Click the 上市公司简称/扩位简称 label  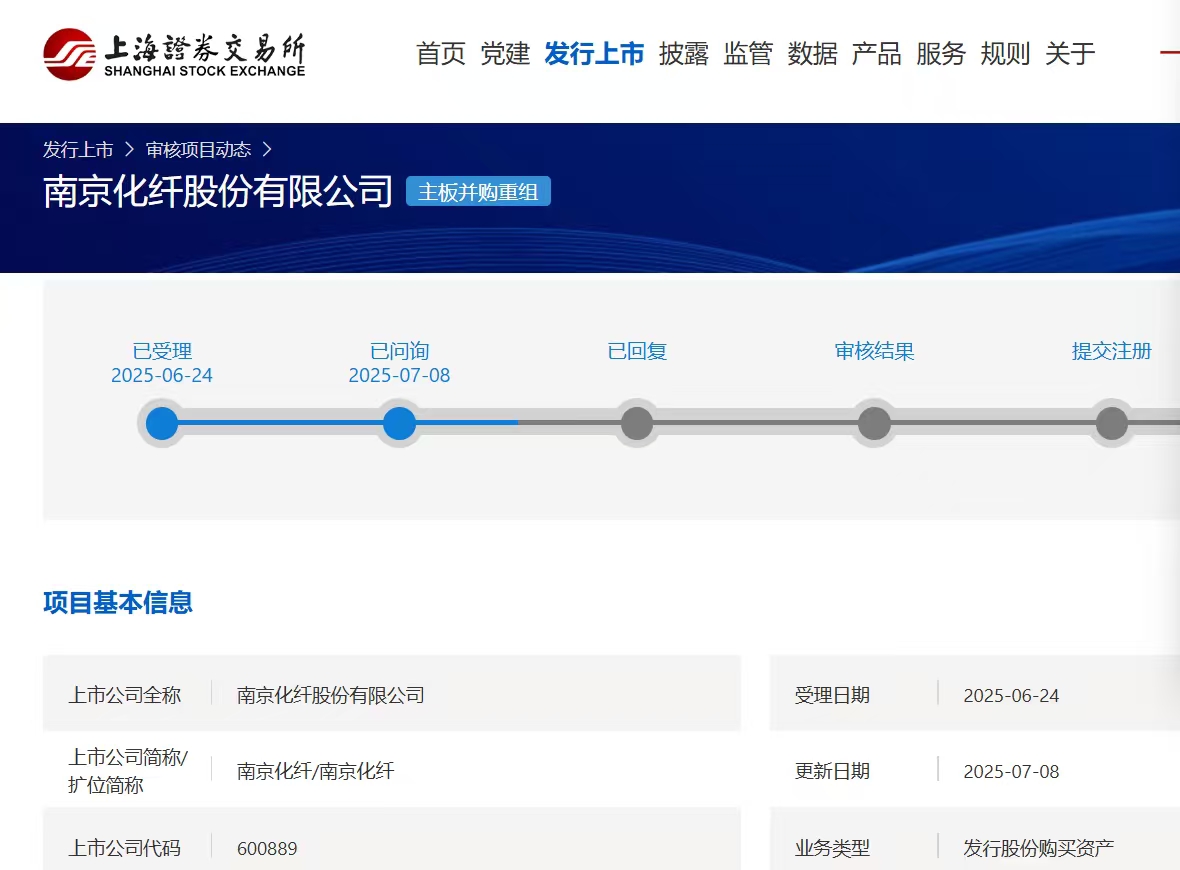click(128, 771)
